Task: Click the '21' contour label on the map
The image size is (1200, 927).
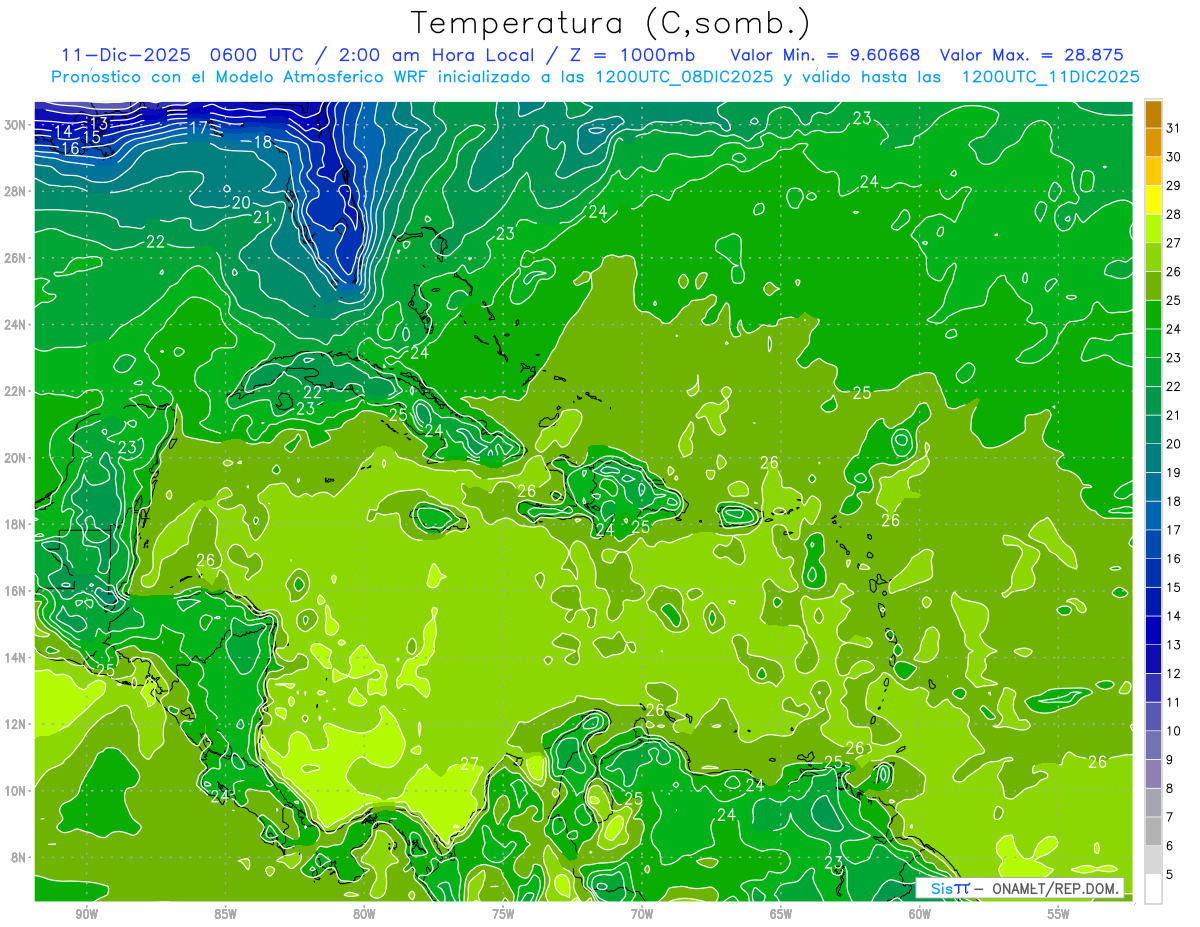Action: [x=262, y=217]
